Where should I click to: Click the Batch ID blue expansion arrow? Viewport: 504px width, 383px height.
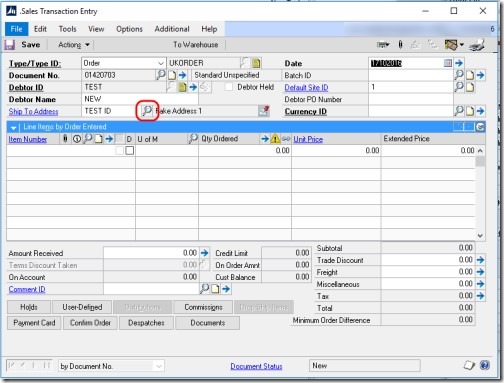pyautogui.click(x=480, y=75)
